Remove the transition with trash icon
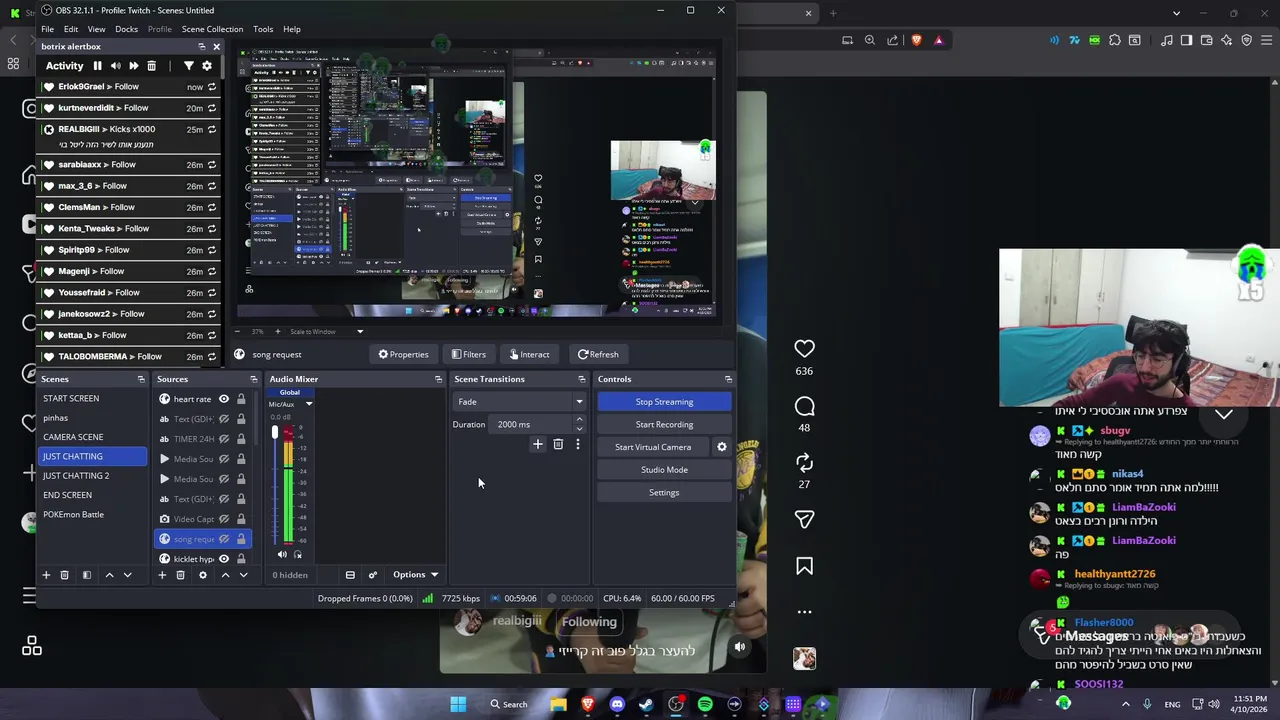The width and height of the screenshot is (1280, 720). point(558,444)
